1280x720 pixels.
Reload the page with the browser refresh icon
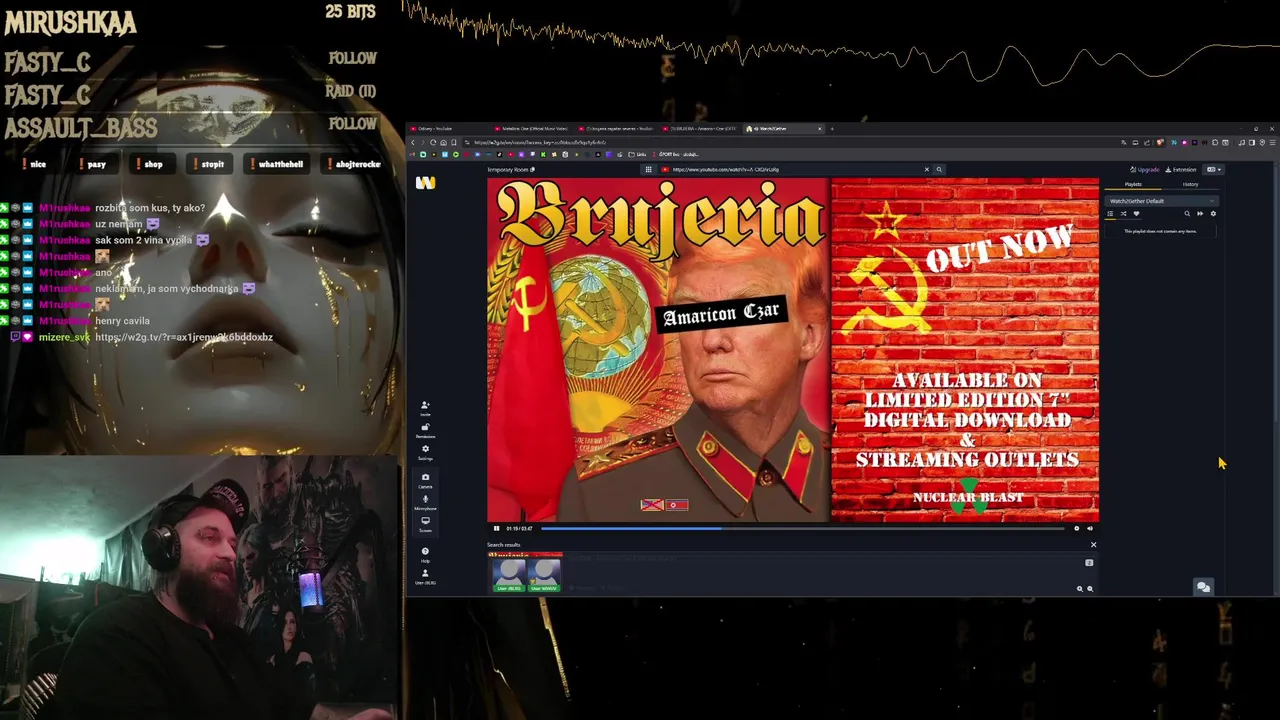click(433, 143)
